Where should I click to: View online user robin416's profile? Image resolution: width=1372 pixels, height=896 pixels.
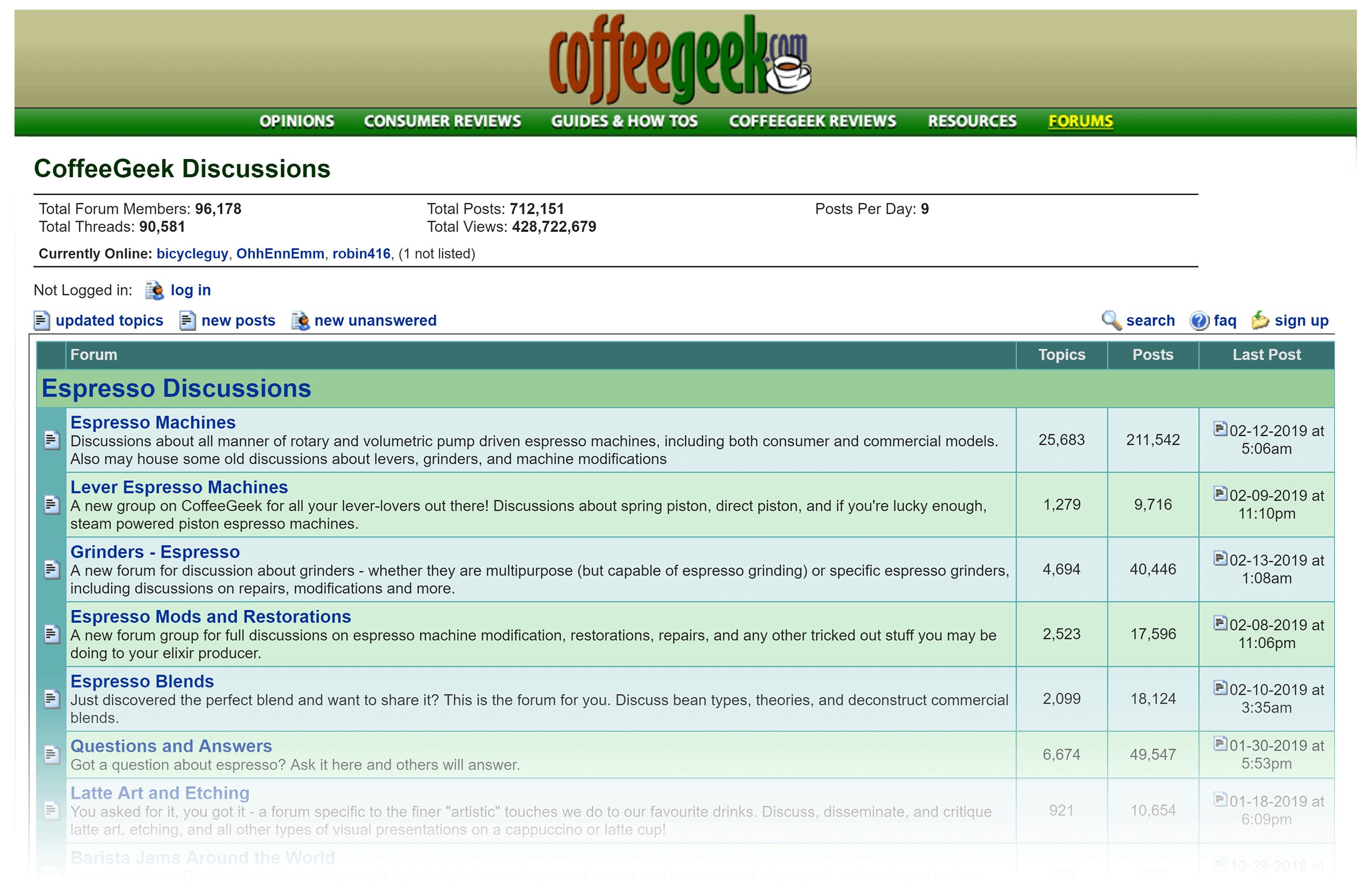pyautogui.click(x=362, y=254)
